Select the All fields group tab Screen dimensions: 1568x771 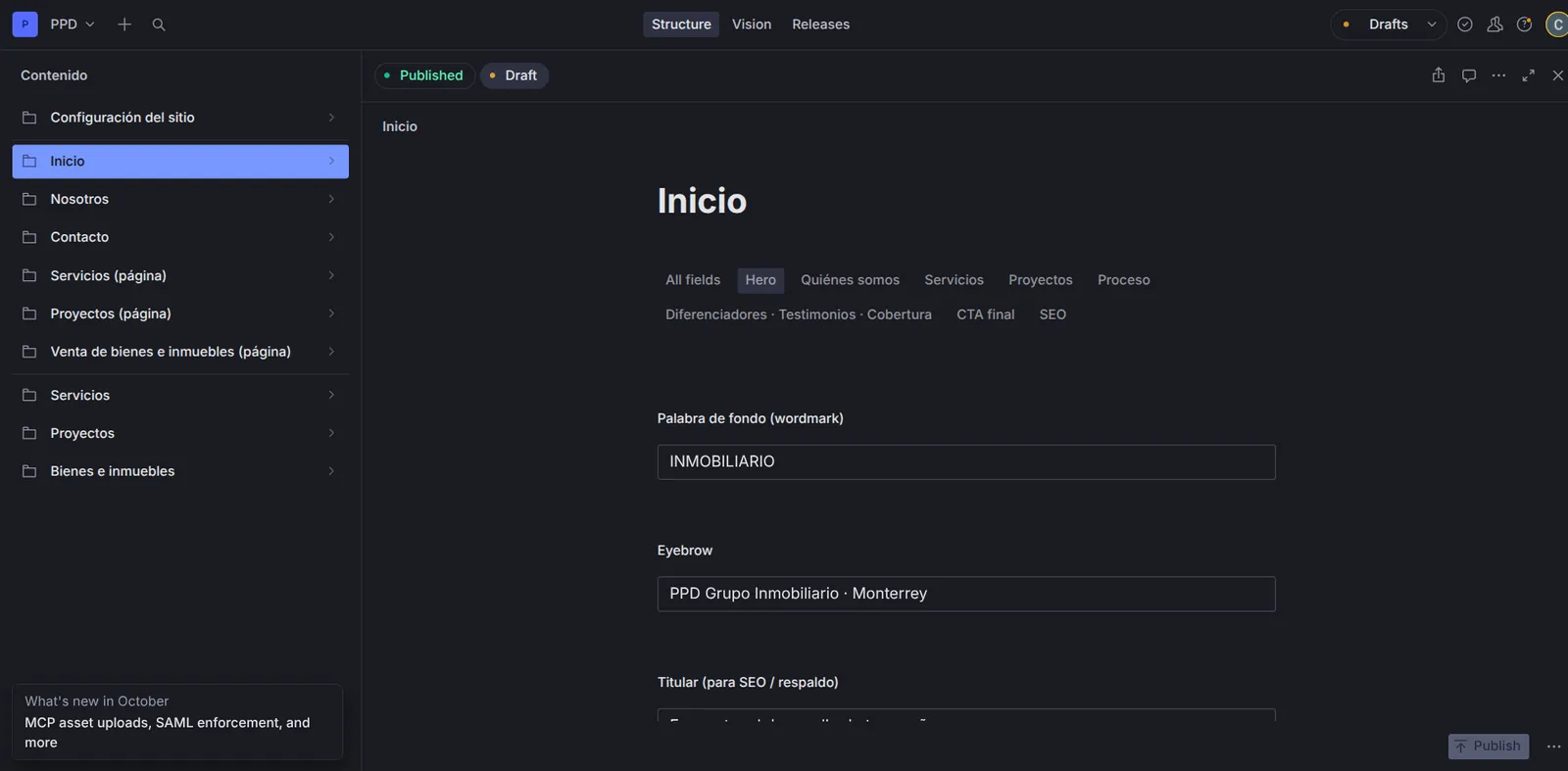tap(693, 280)
